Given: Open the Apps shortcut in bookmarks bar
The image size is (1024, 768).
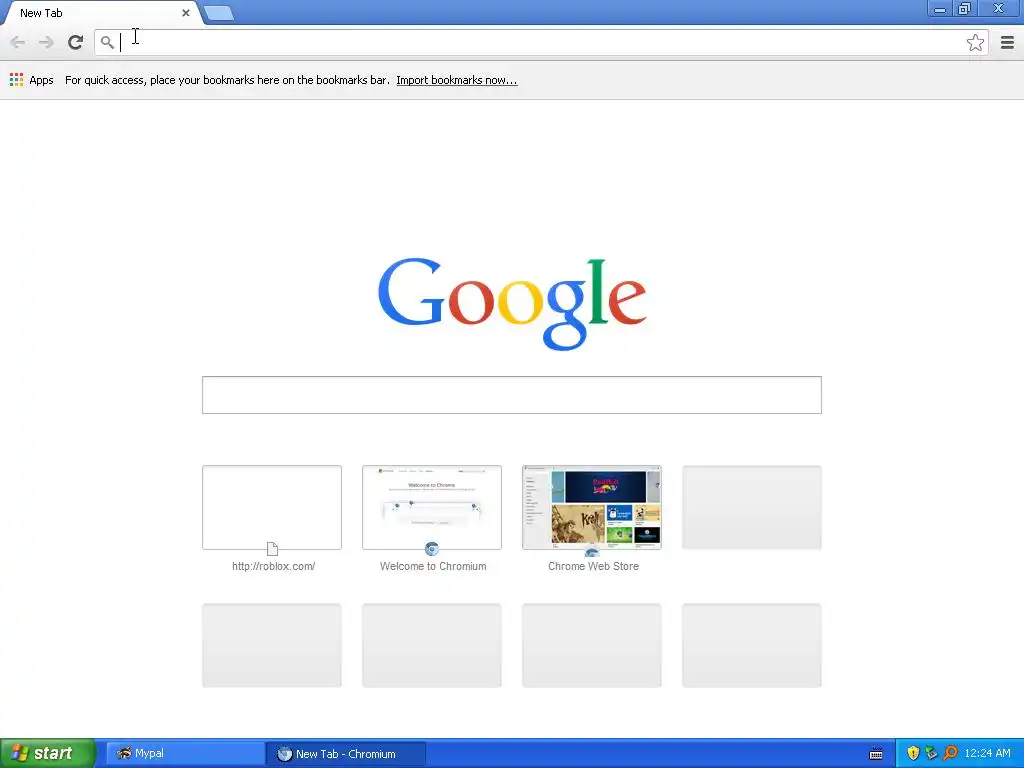Looking at the screenshot, I should point(31,80).
